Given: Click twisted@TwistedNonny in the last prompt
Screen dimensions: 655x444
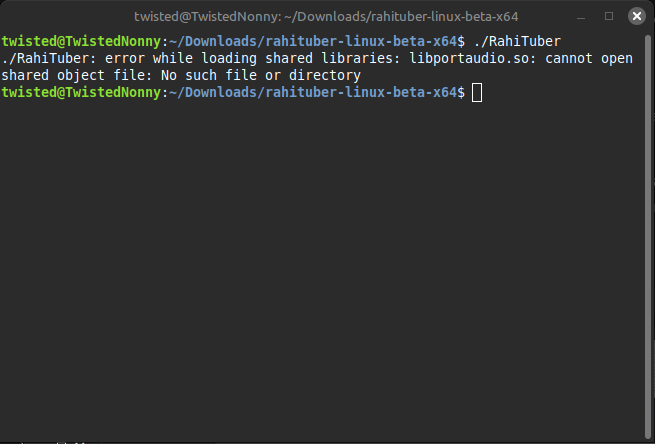Looking at the screenshot, I should coord(81,92).
